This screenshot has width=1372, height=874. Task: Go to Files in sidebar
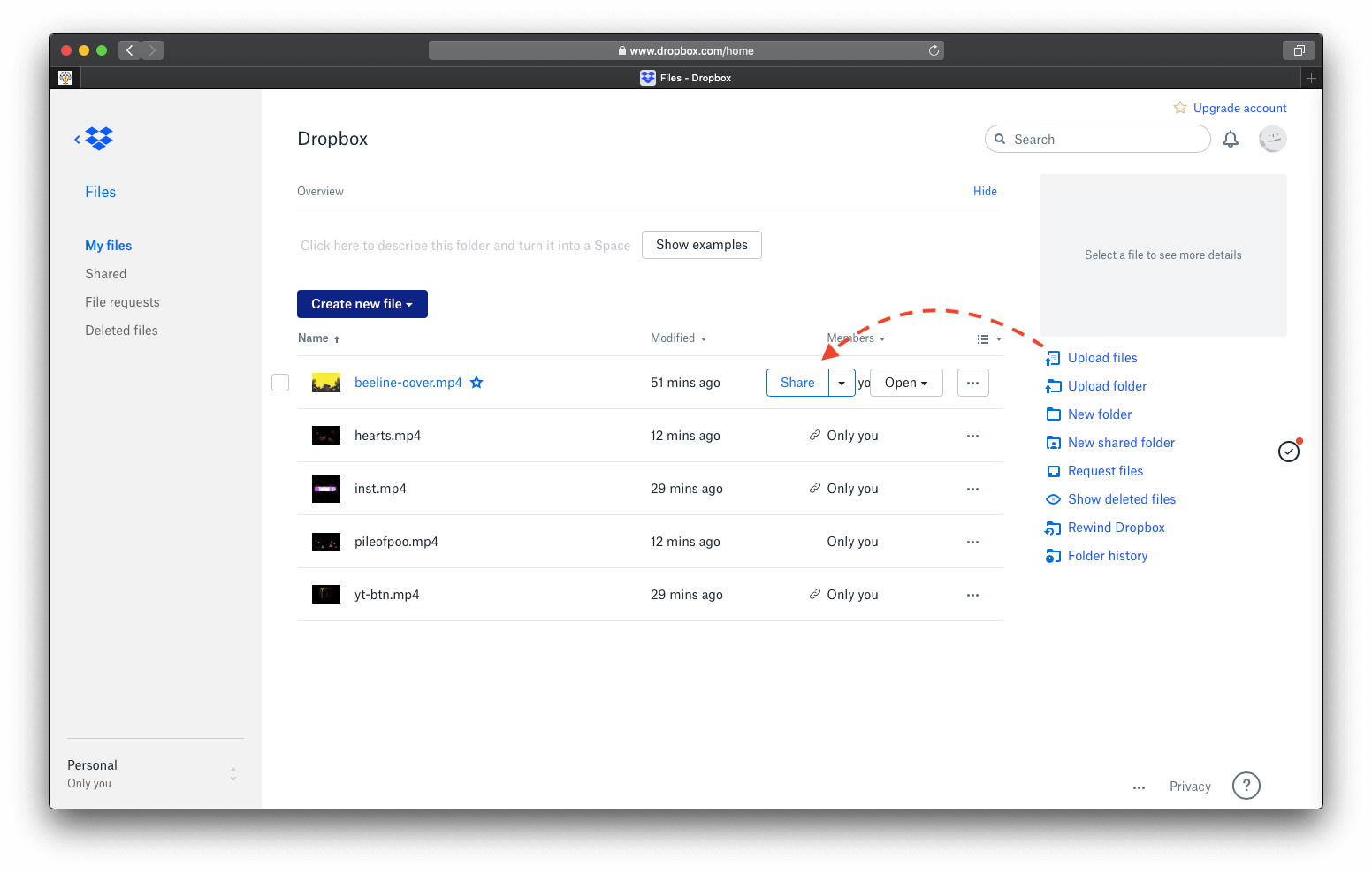101,192
